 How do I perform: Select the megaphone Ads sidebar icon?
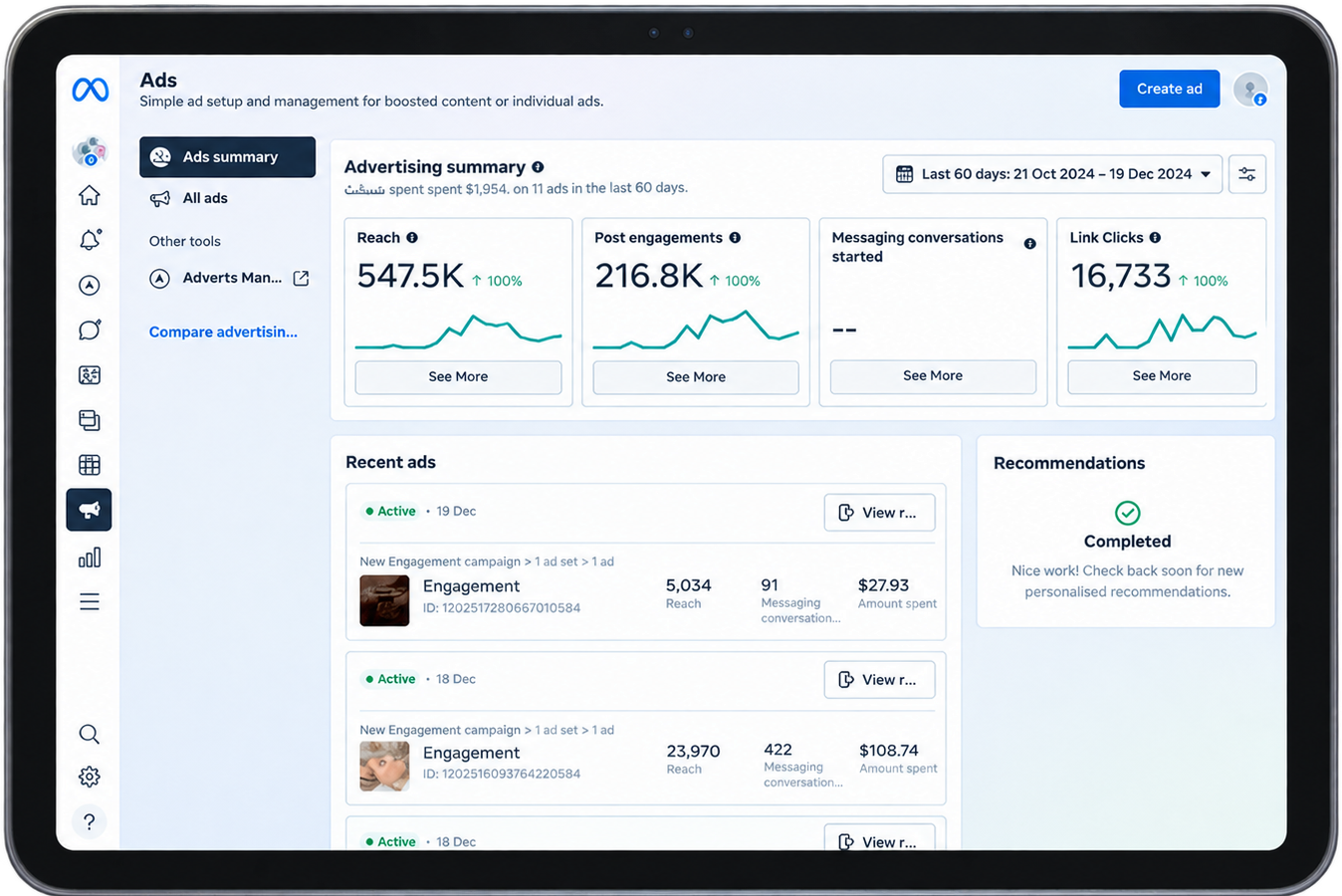(x=90, y=510)
